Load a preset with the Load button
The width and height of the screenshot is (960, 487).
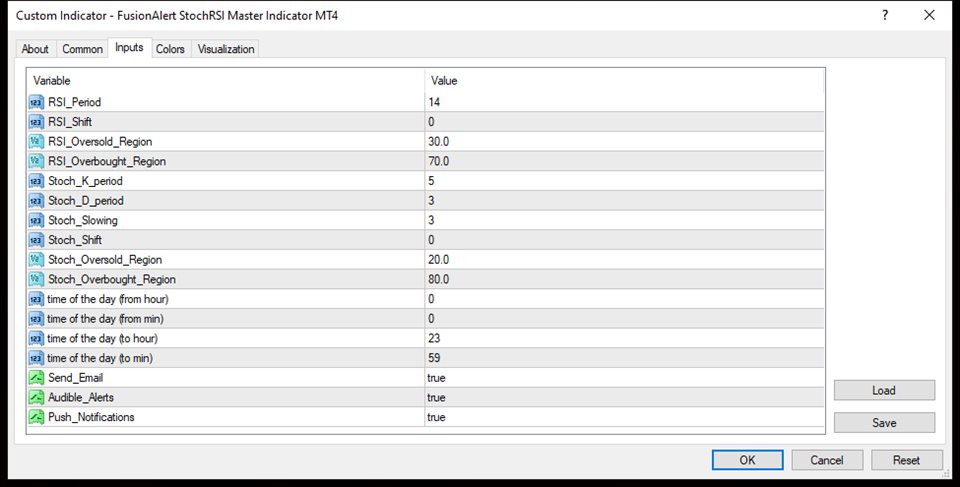pyautogui.click(x=884, y=390)
